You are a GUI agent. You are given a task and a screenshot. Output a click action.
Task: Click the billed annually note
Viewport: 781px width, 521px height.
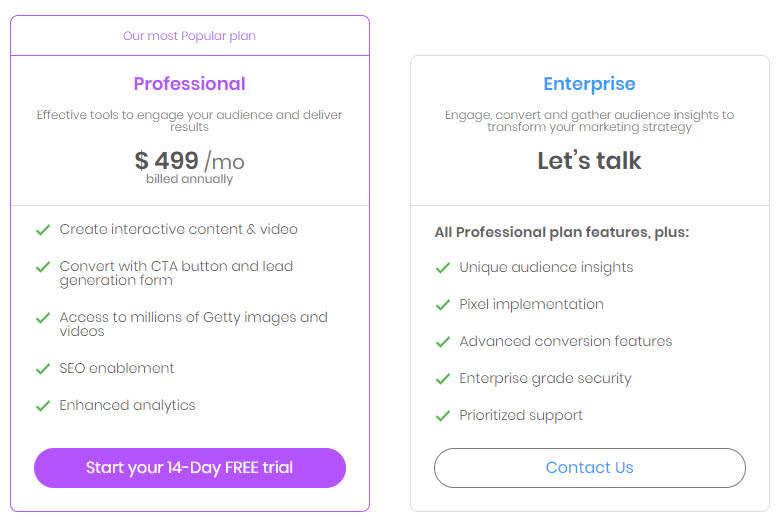pos(189,179)
